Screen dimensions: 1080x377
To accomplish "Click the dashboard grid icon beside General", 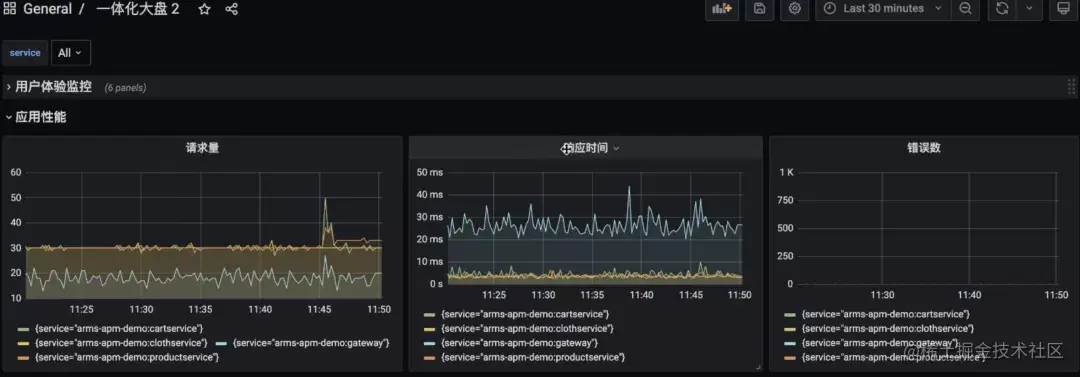I will (x=10, y=9).
